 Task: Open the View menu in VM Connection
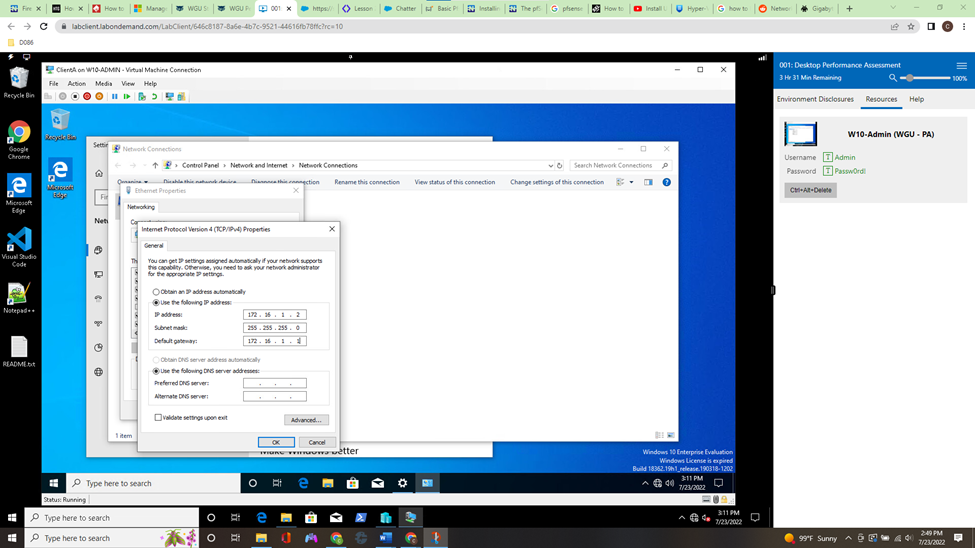pos(127,83)
